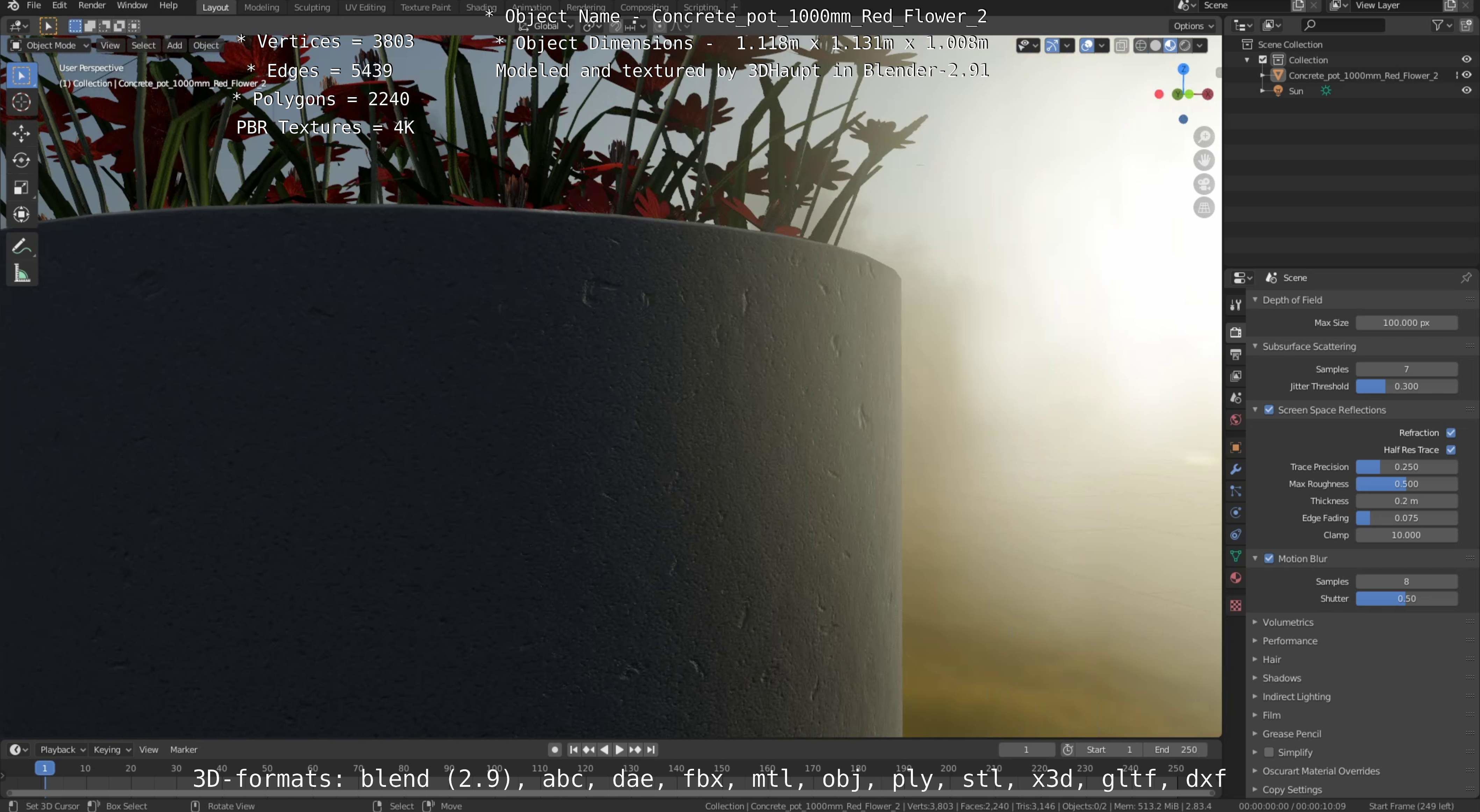Open Keying dropdown in timeline
Screen dimensions: 1480x812
(112, 749)
